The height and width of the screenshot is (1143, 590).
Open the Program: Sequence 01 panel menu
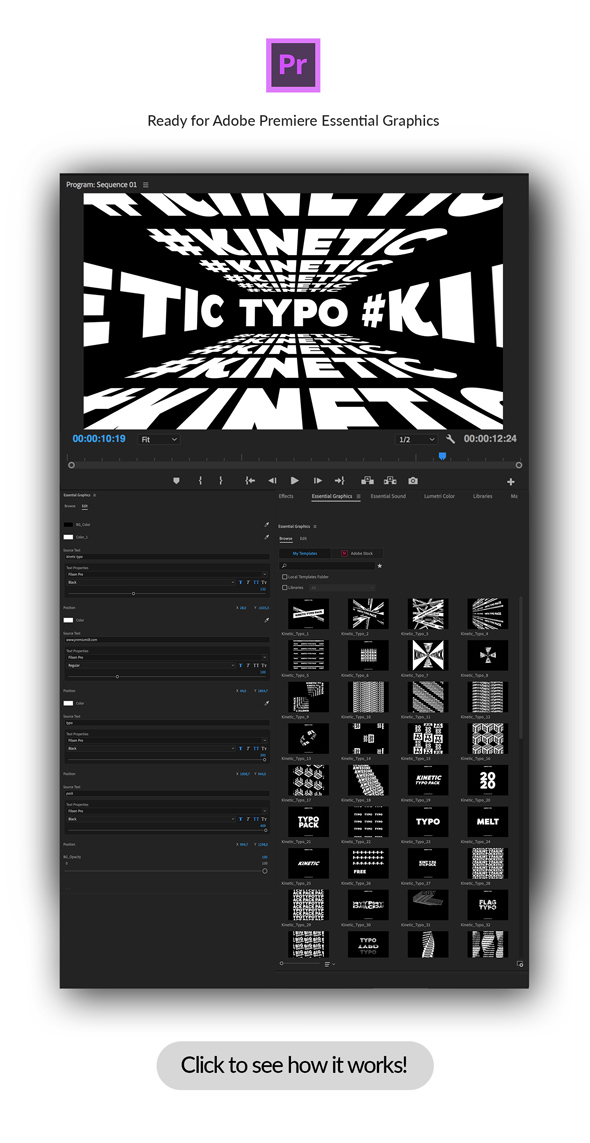pyautogui.click(x=145, y=185)
